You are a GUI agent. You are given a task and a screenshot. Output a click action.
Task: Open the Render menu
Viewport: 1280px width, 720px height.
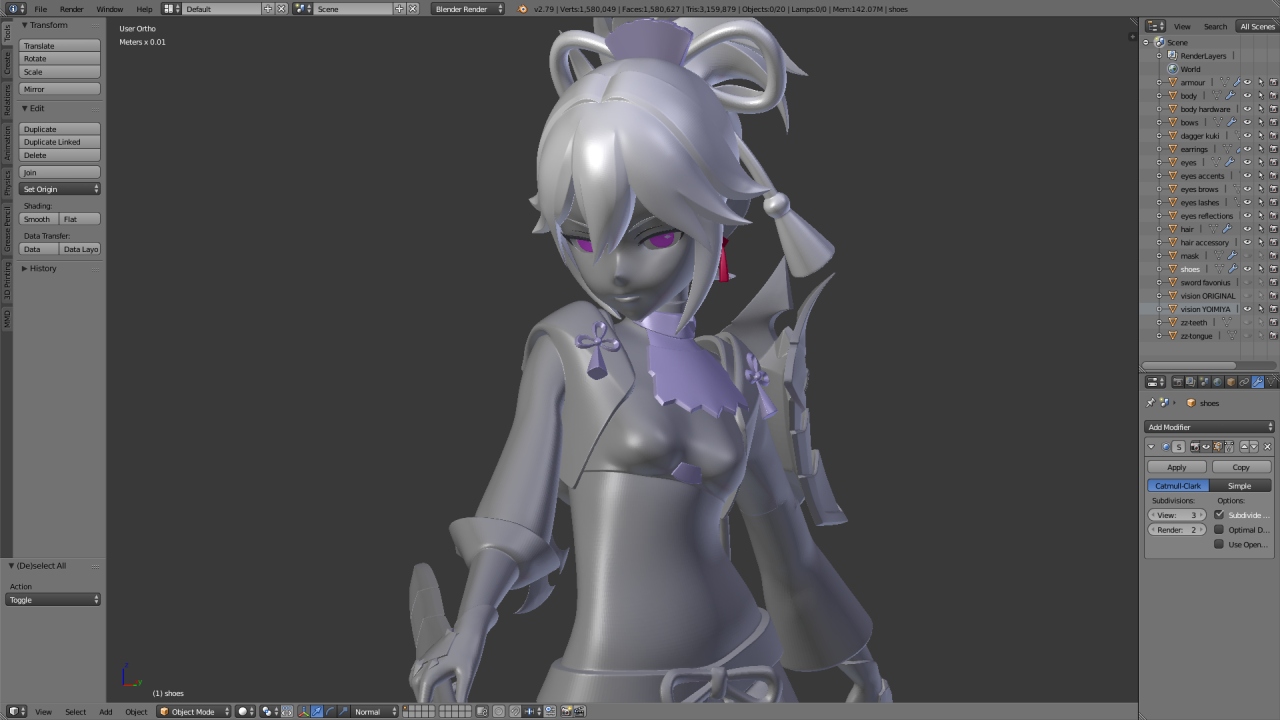coord(72,9)
